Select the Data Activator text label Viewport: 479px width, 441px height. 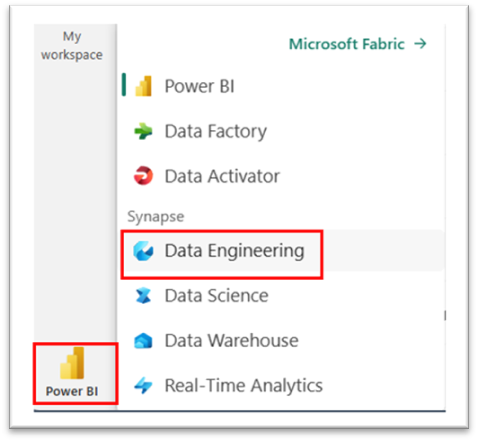click(x=222, y=176)
